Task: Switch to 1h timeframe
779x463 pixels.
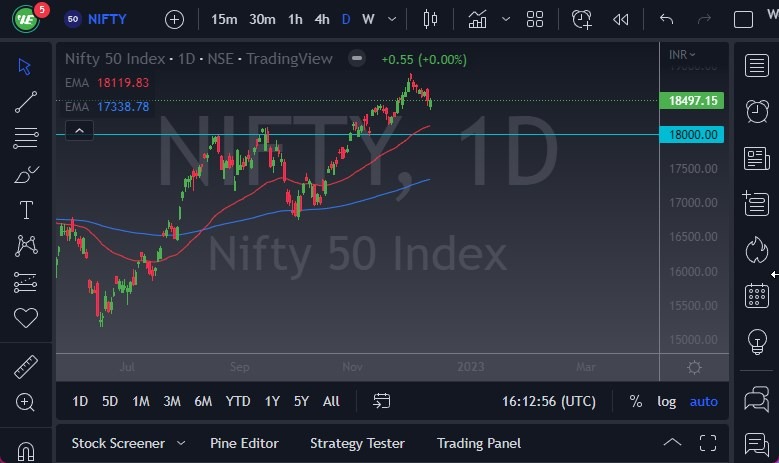Action: click(x=295, y=19)
